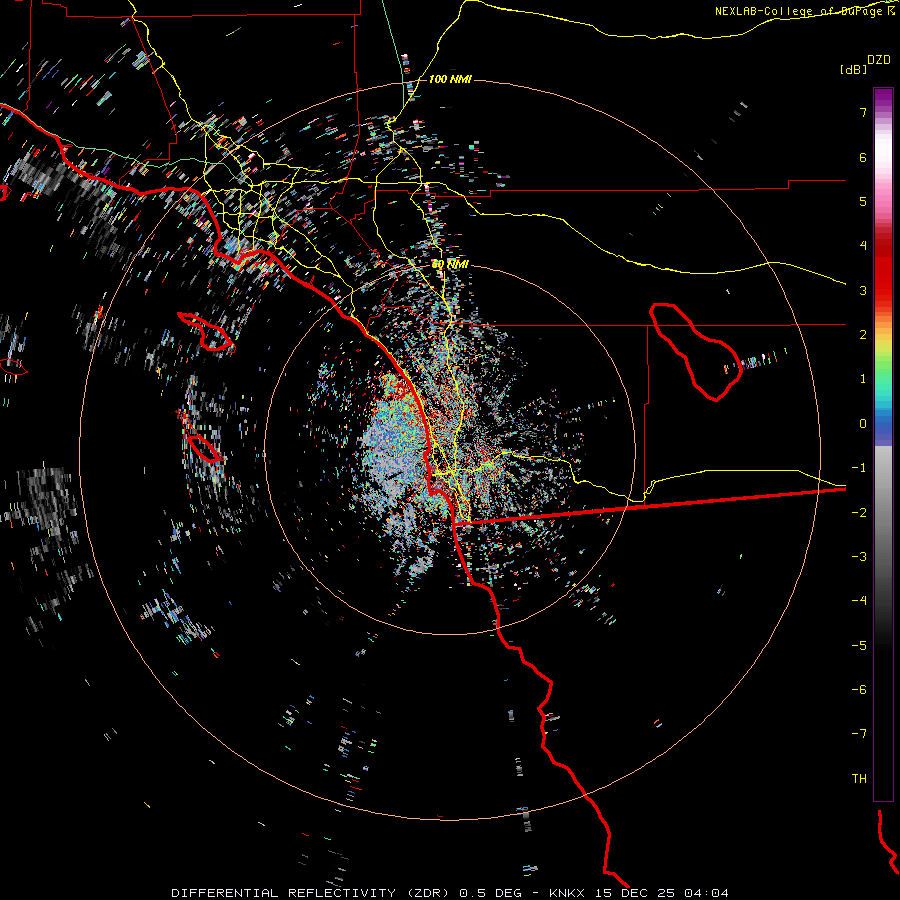The image size is (900, 900).
Task: Click the -7 value on the color scale
Action: [859, 734]
